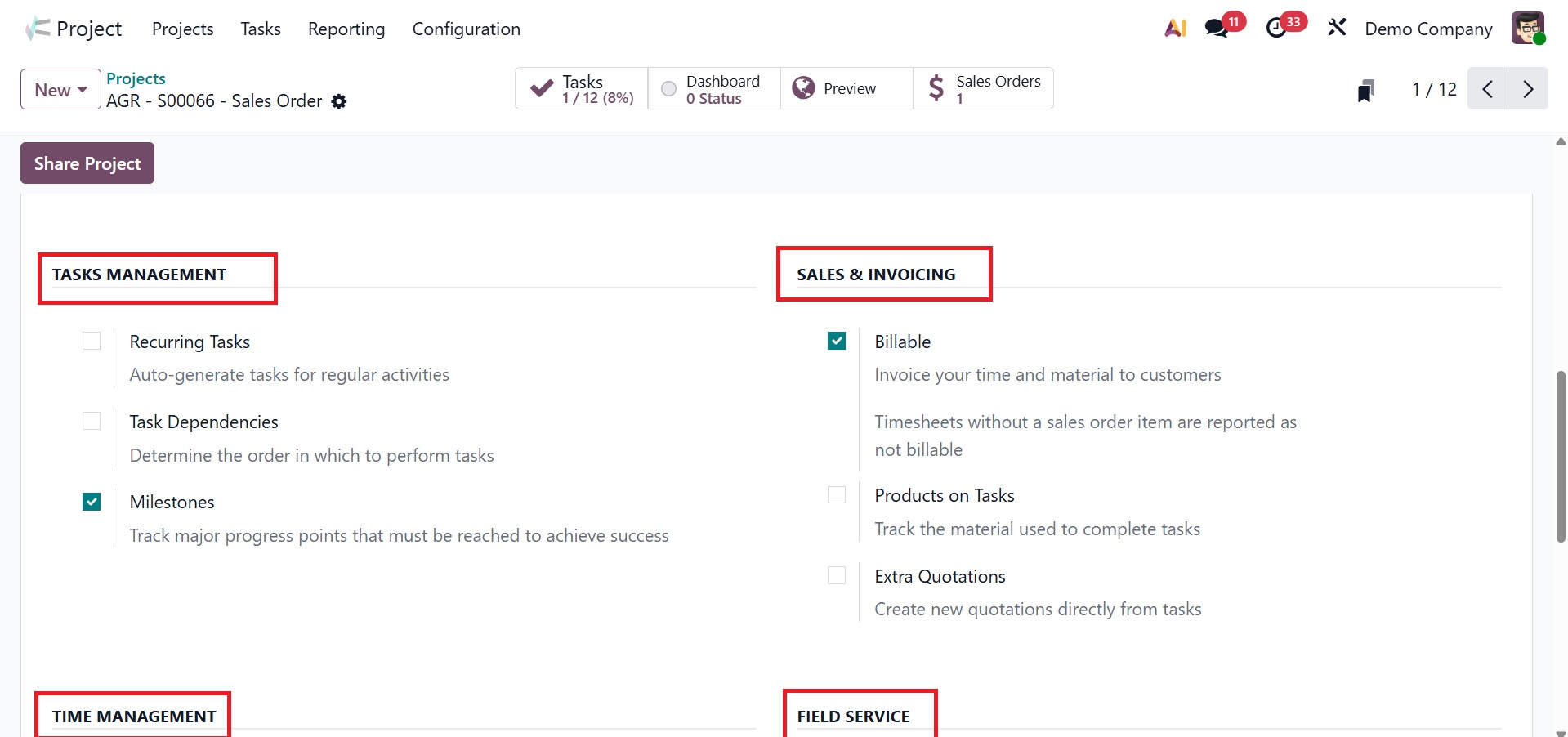Open the user avatar menu
The width and height of the screenshot is (1568, 737).
[1527, 29]
